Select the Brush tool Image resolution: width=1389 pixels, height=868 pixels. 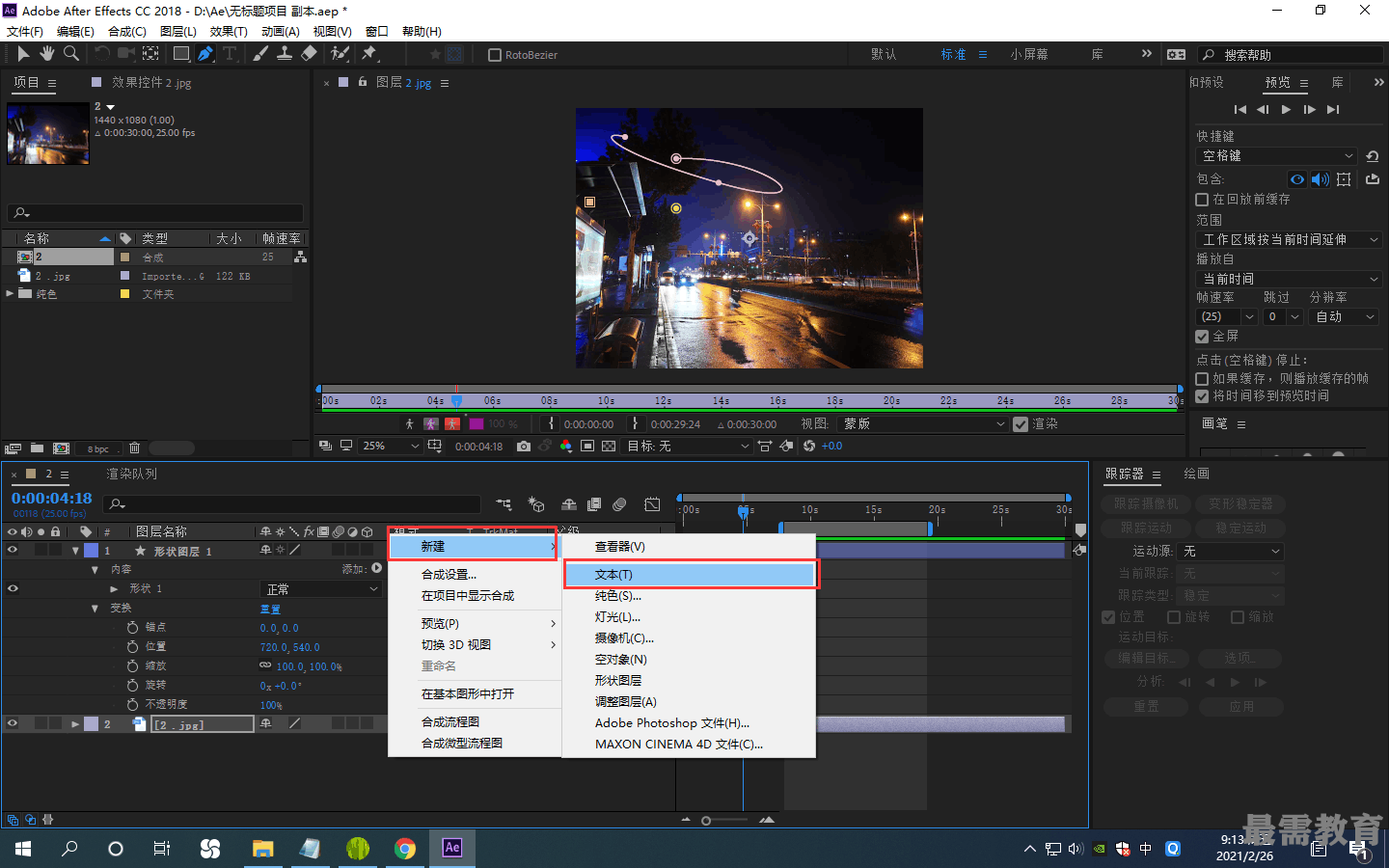[260, 54]
